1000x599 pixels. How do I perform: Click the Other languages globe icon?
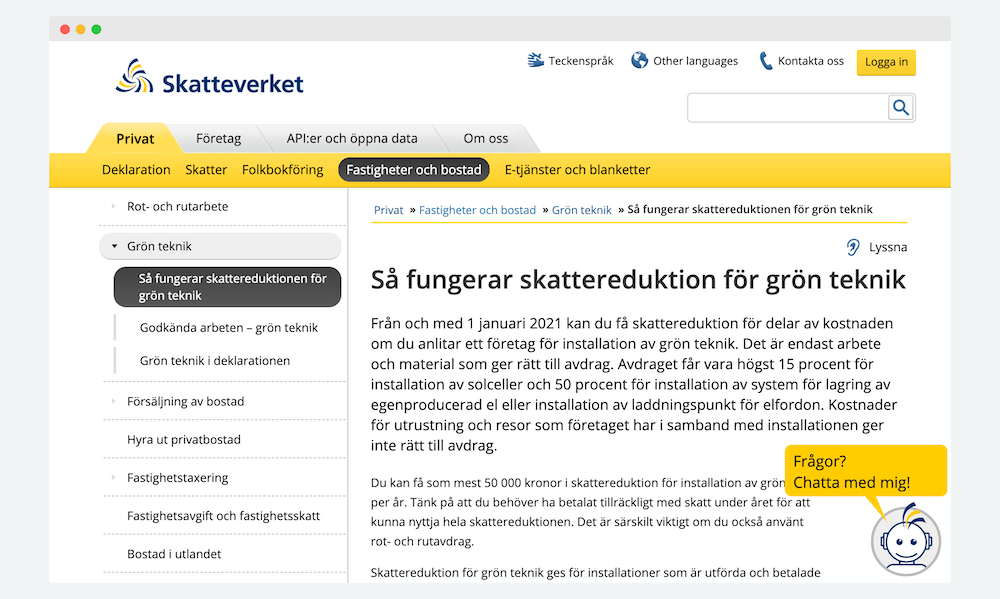[640, 61]
